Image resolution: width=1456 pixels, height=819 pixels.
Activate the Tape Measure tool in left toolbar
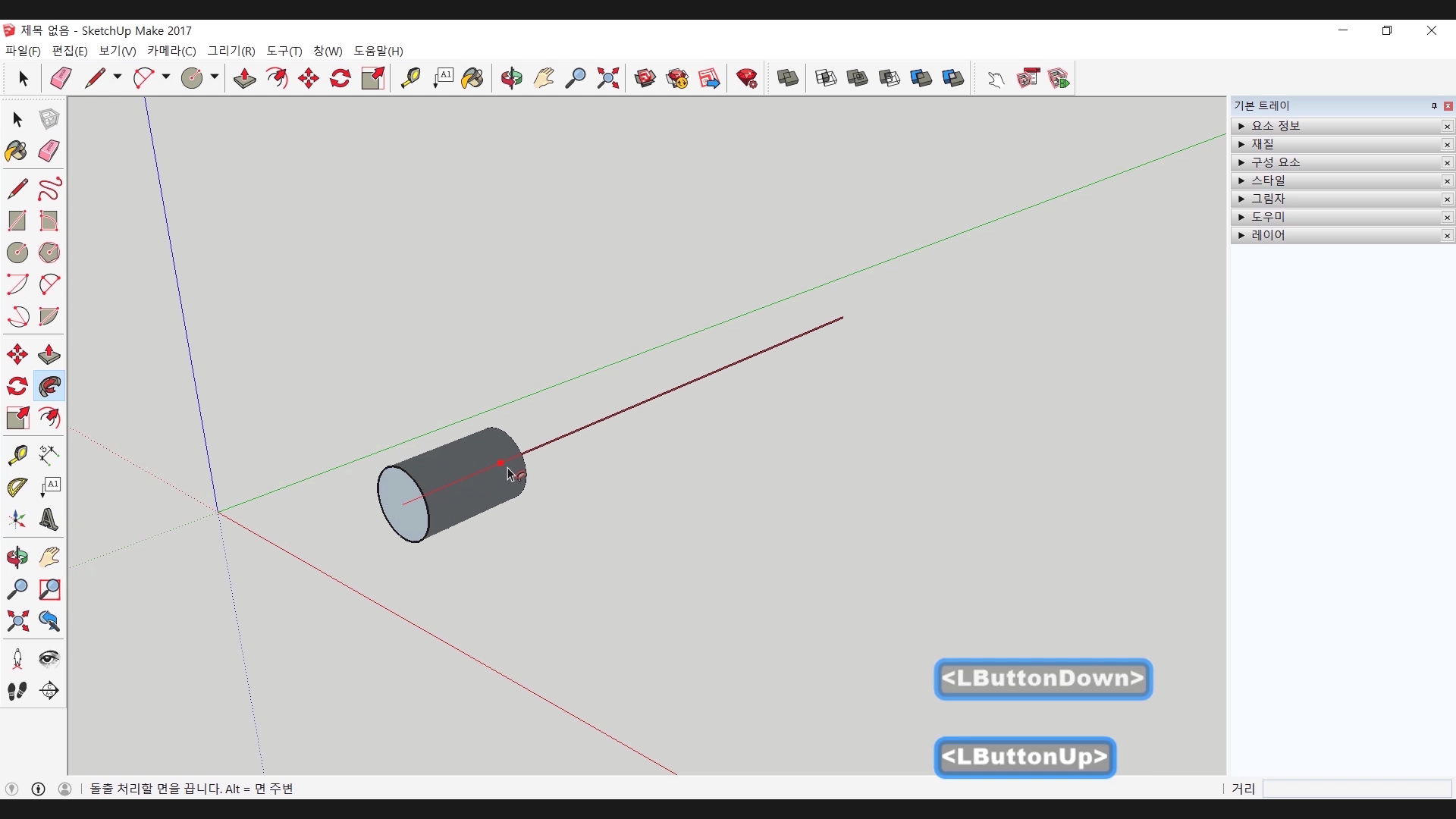tap(17, 454)
